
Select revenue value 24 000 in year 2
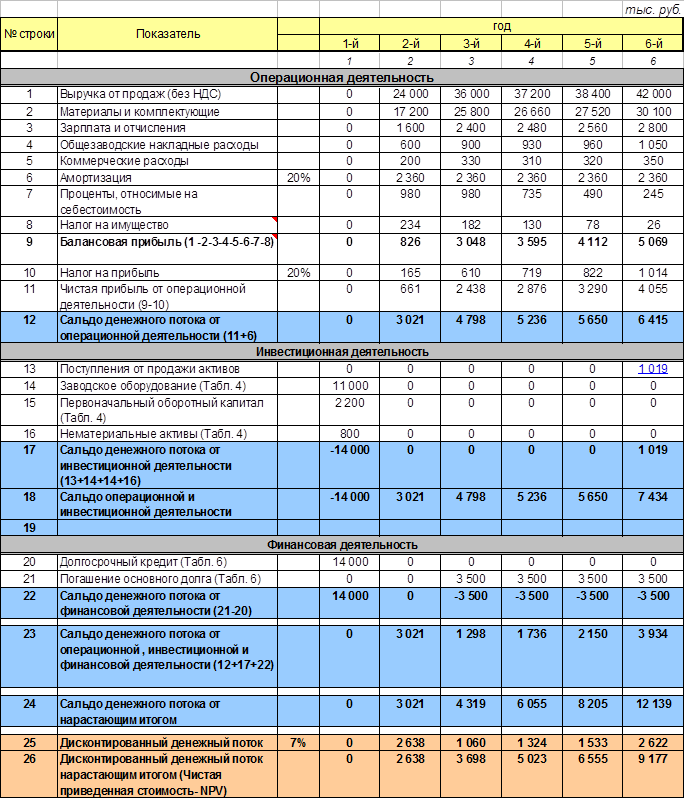pos(410,94)
